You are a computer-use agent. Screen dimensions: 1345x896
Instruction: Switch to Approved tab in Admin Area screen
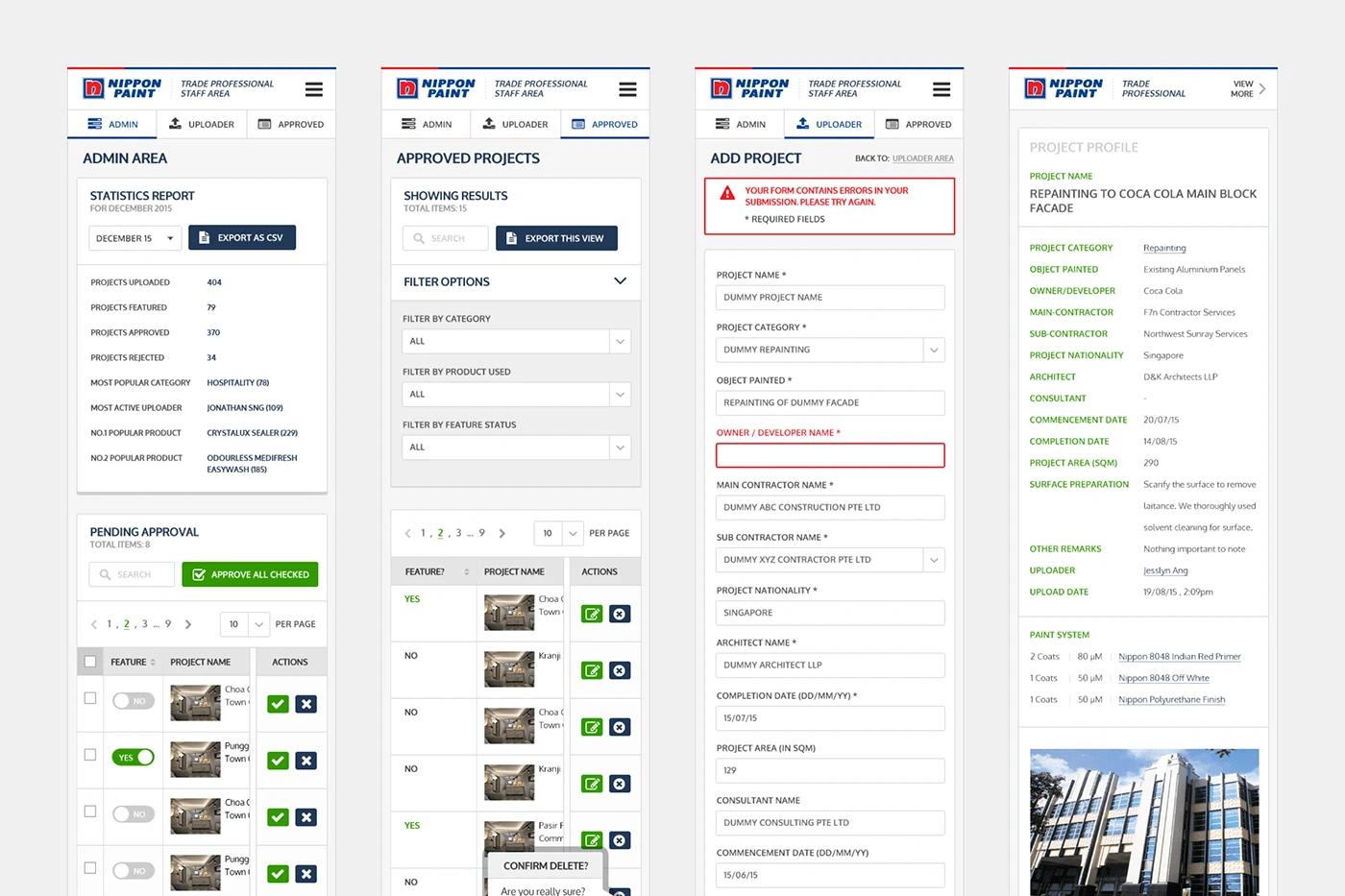point(291,124)
